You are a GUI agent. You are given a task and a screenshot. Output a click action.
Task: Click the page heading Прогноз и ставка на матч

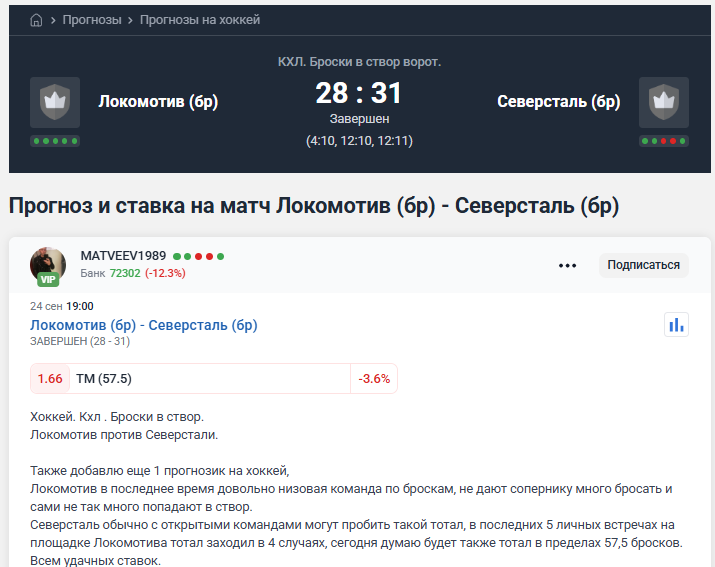coord(314,206)
